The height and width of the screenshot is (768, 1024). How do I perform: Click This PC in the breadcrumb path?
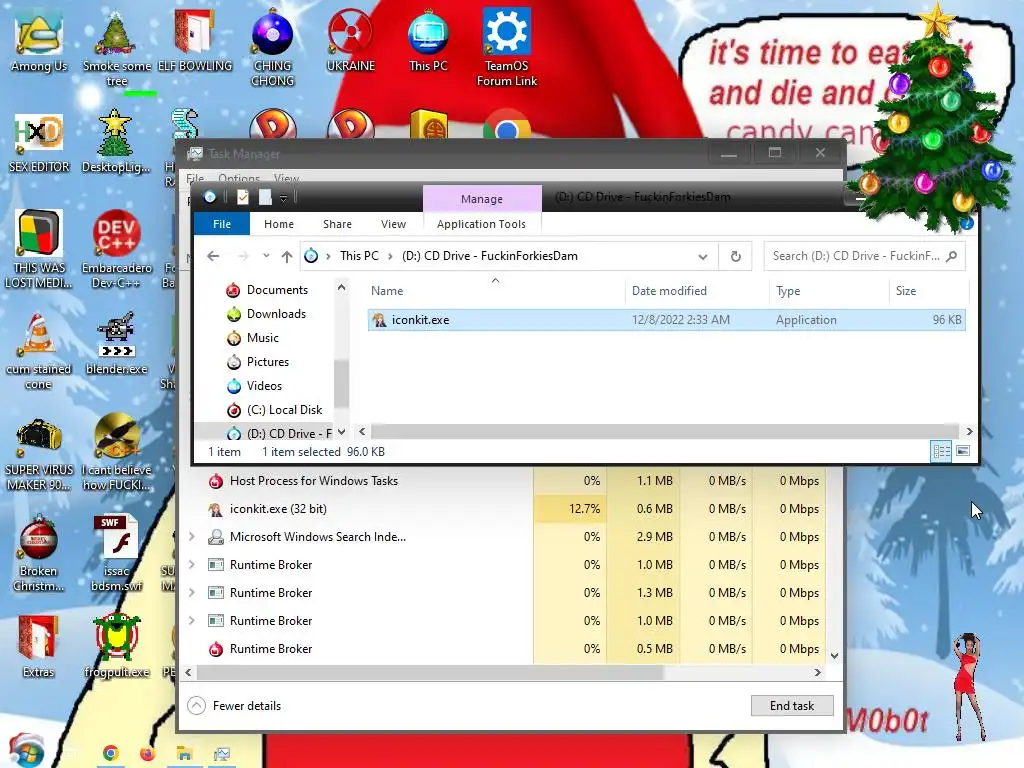359,256
